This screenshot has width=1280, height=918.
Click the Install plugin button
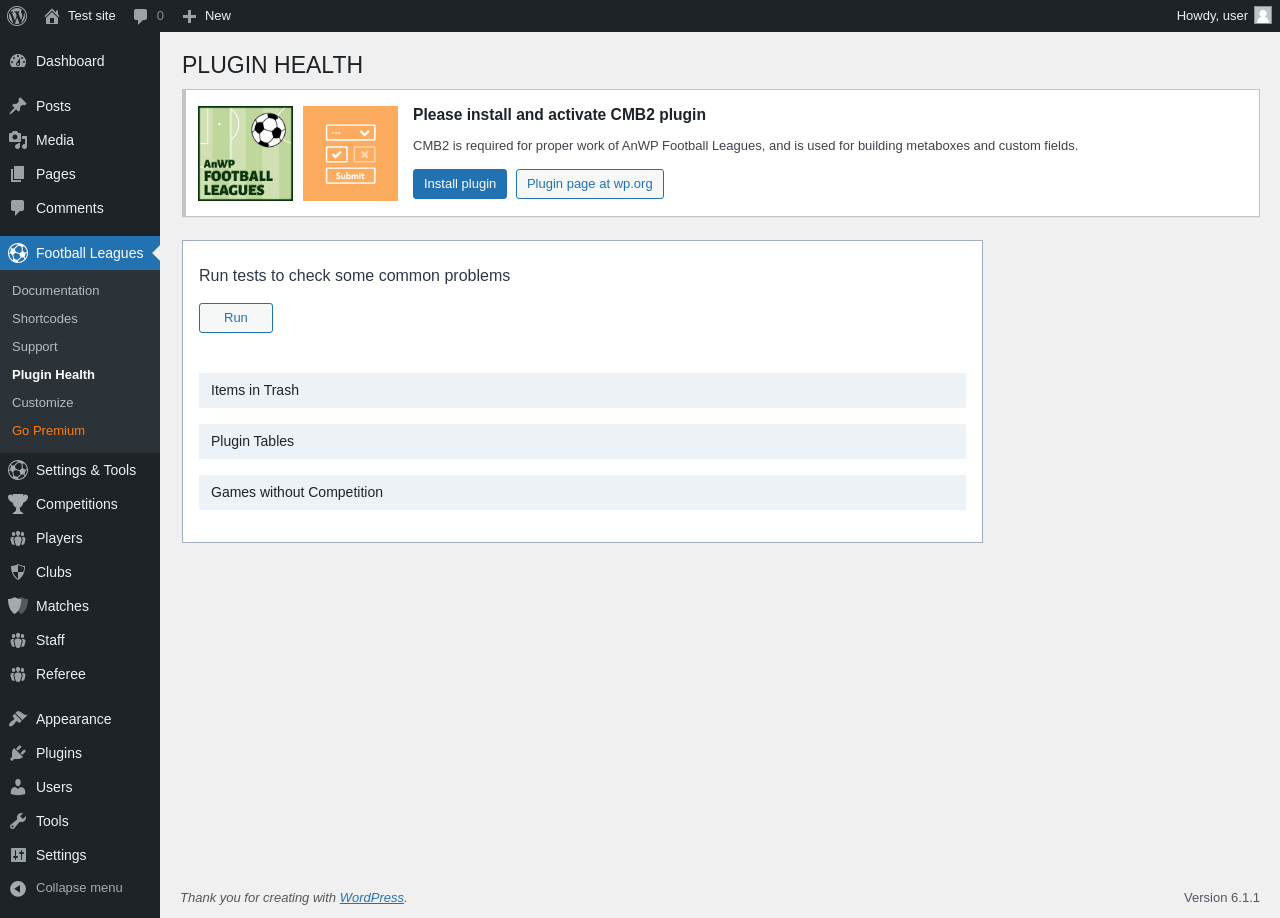(x=460, y=184)
